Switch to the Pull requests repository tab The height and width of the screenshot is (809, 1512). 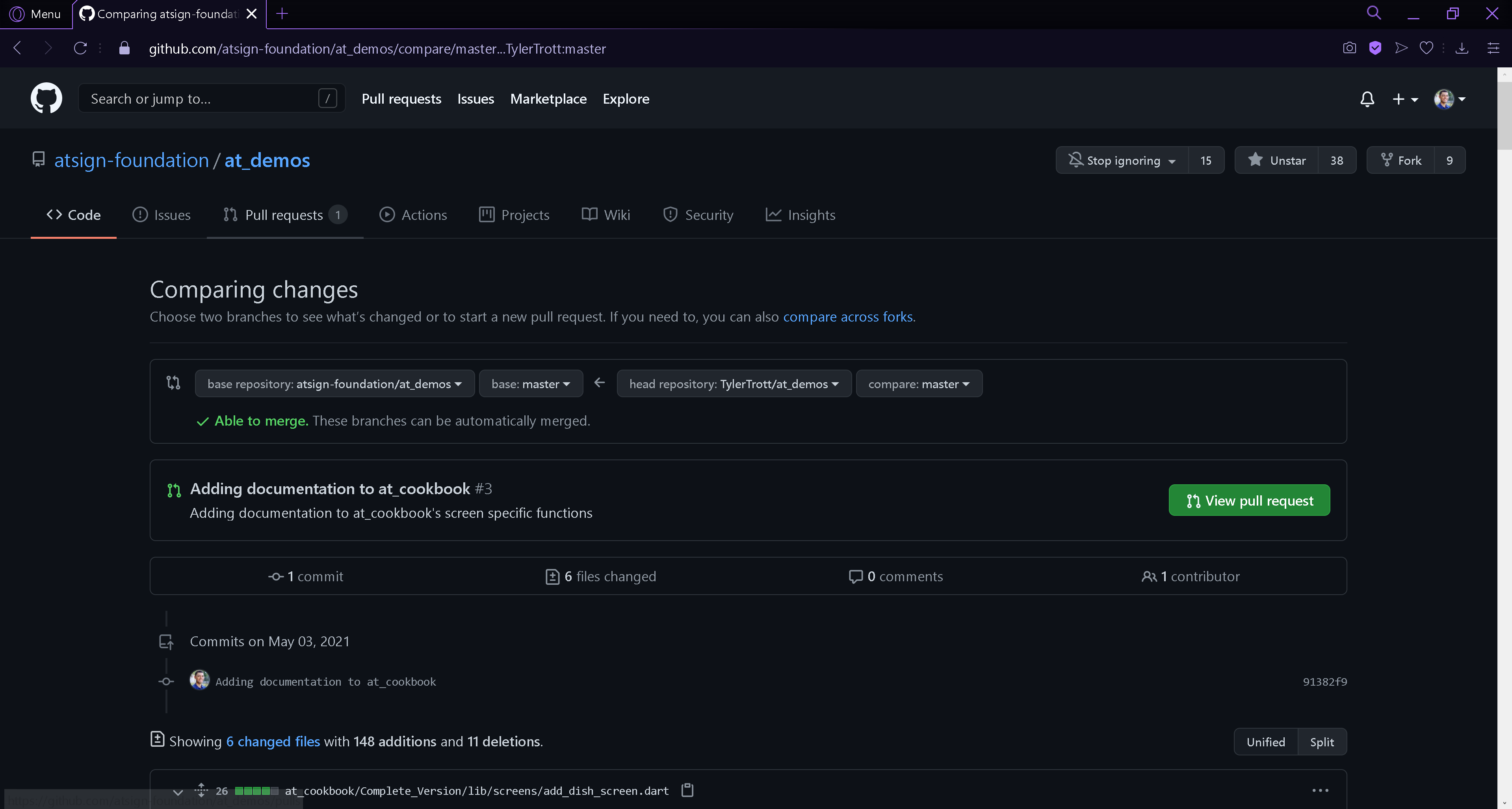click(x=285, y=215)
